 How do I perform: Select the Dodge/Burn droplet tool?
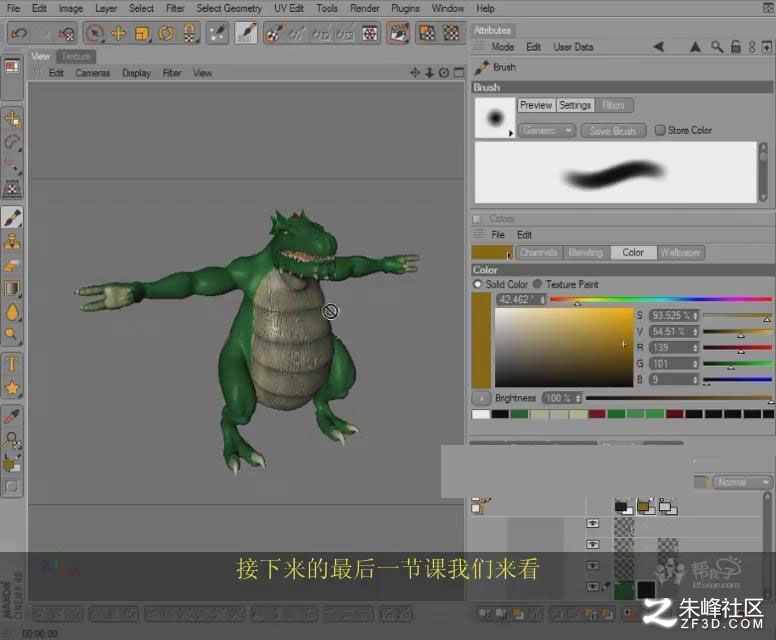point(12,312)
